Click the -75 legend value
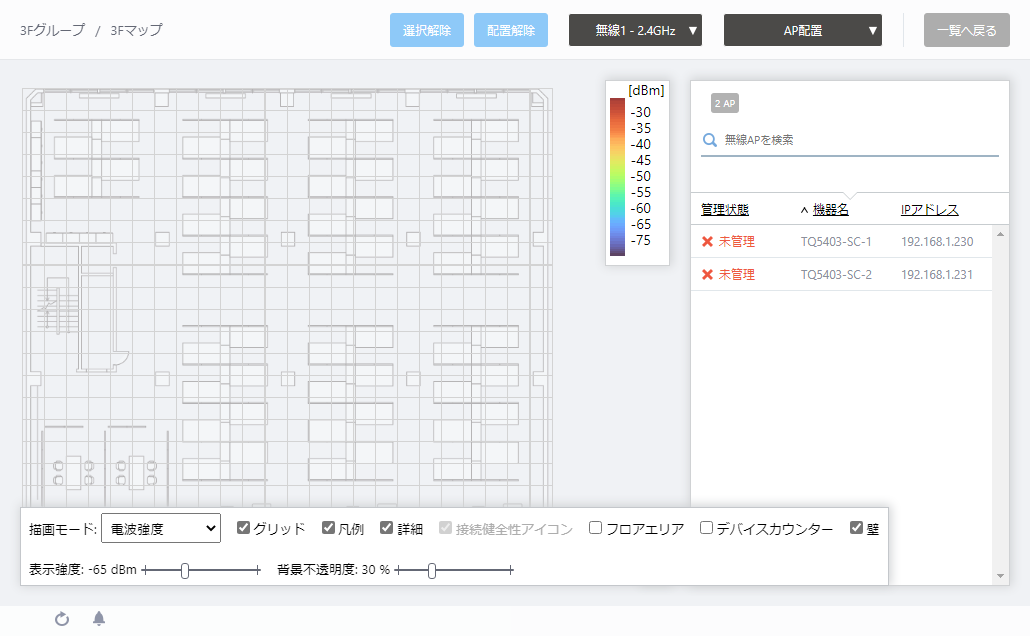This screenshot has height=636, width=1030. 640,240
